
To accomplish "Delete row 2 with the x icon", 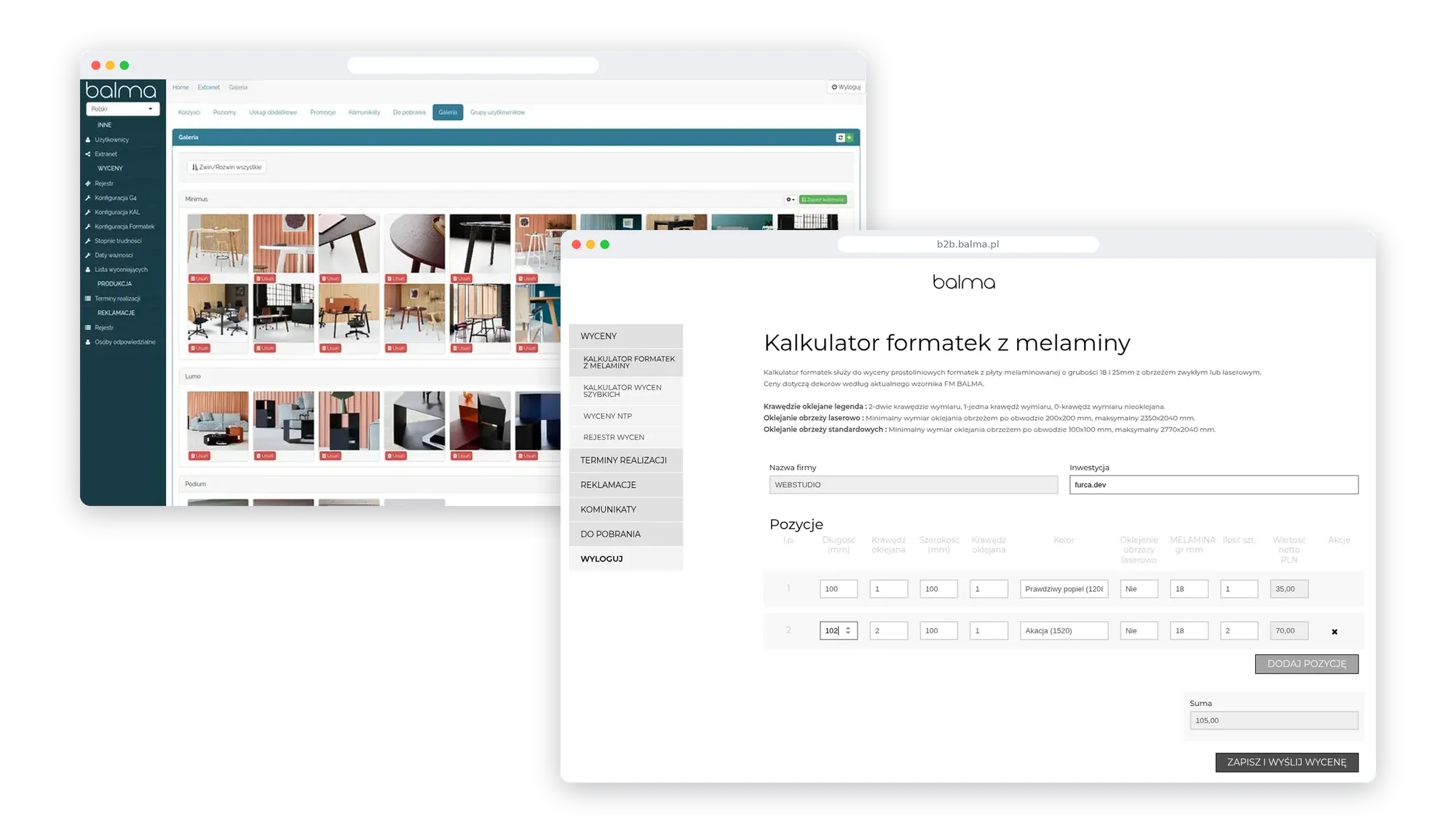I will (1334, 632).
